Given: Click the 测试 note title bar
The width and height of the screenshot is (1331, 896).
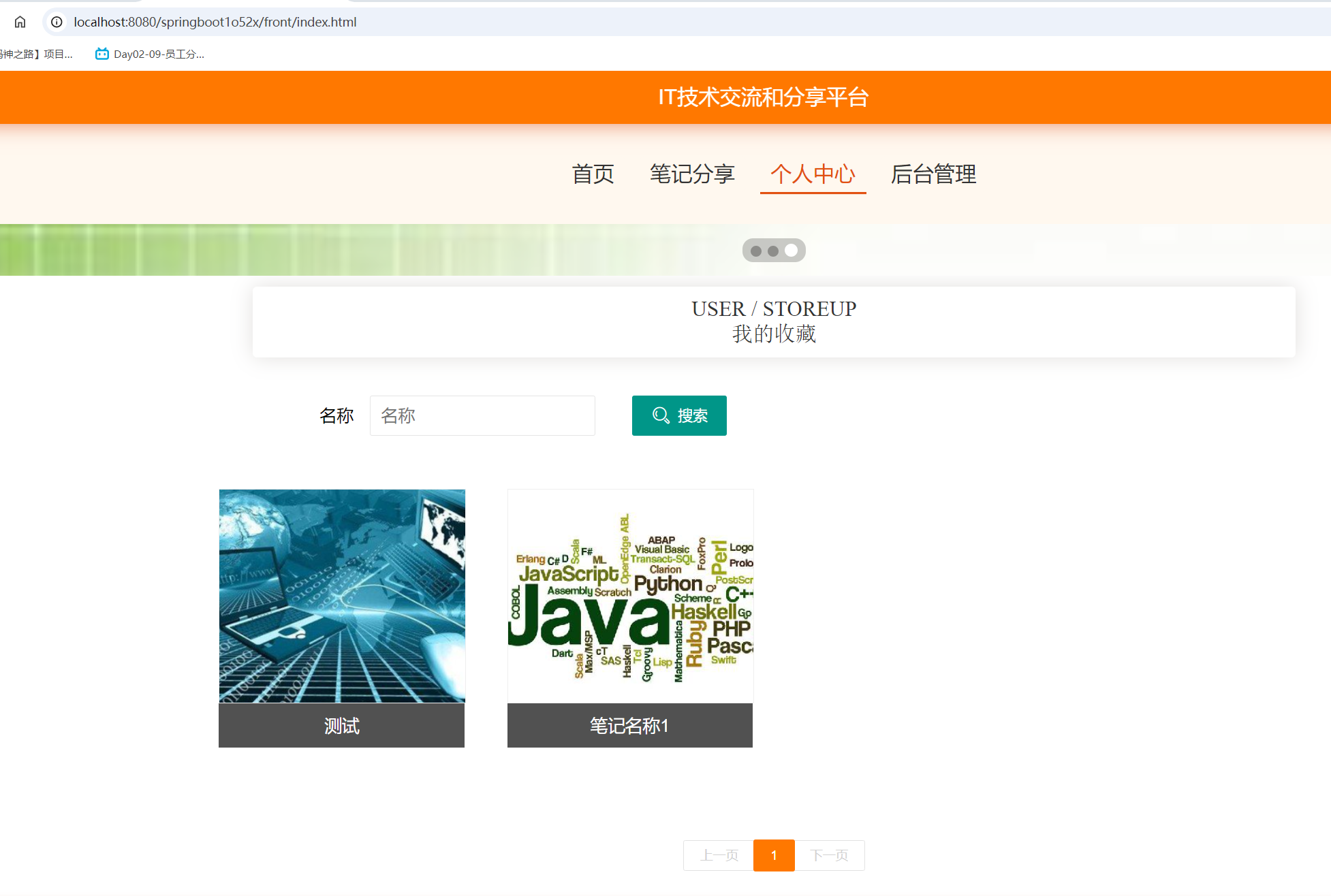Looking at the screenshot, I should click(x=341, y=725).
